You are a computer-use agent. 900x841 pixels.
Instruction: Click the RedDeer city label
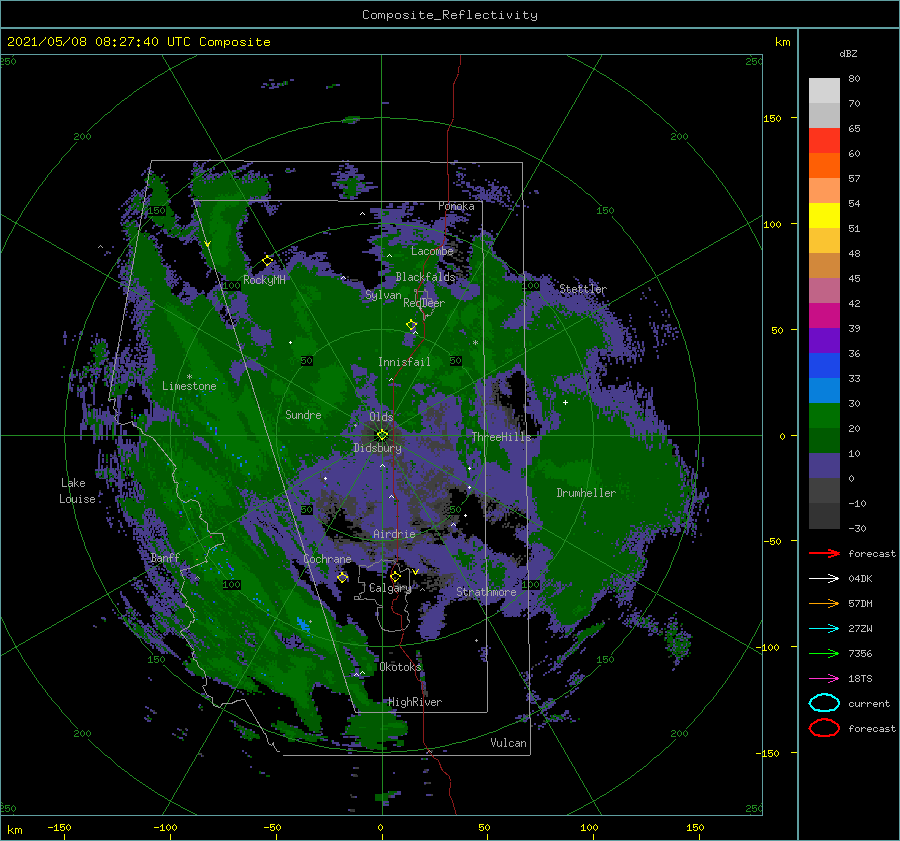coord(424,303)
